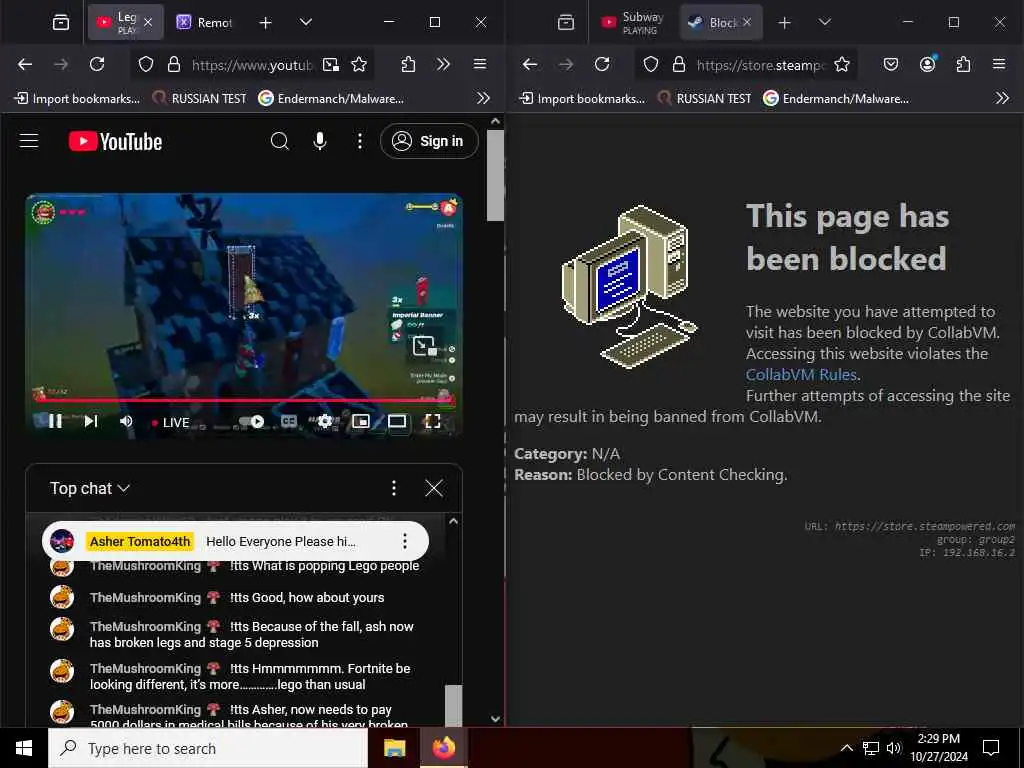Open Pocket save icon in right window
This screenshot has height=768, width=1024.
(x=891, y=64)
